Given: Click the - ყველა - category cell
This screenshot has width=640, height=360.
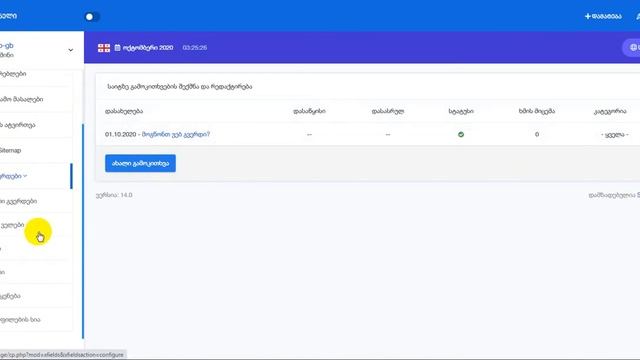Looking at the screenshot, I should pyautogui.click(x=614, y=134).
